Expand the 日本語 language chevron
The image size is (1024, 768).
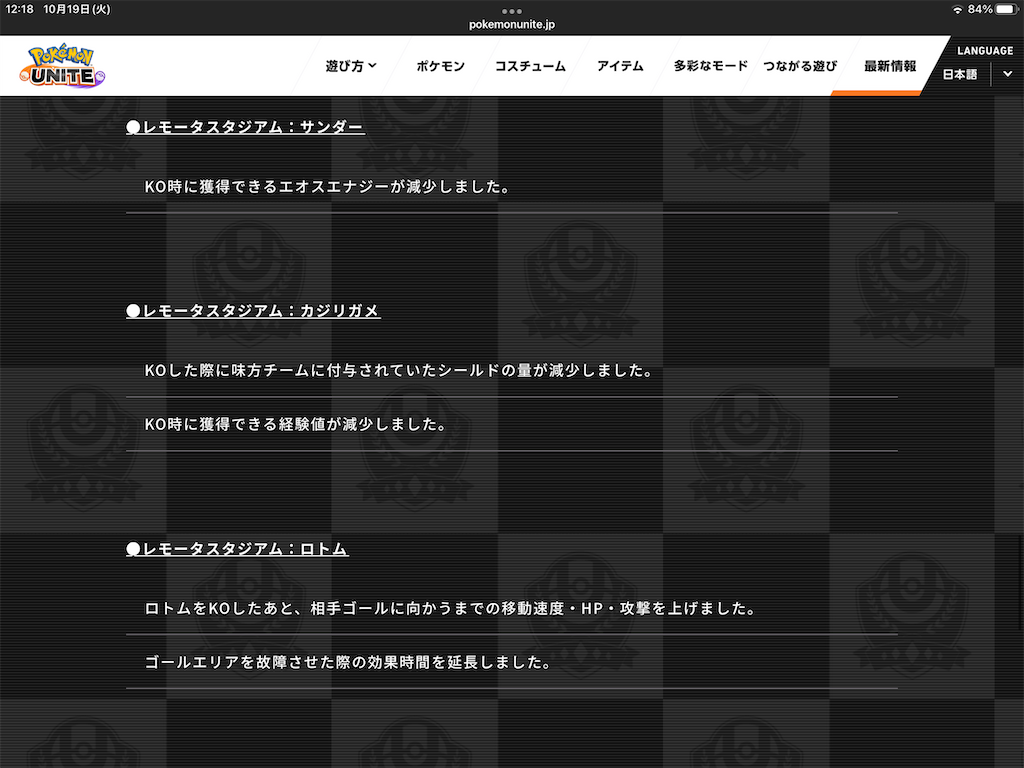(x=1008, y=74)
